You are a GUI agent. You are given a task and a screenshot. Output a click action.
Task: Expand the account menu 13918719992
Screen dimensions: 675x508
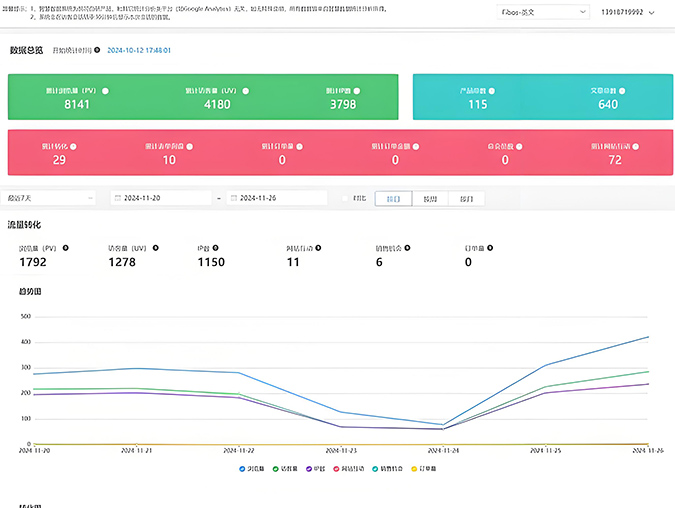(628, 13)
